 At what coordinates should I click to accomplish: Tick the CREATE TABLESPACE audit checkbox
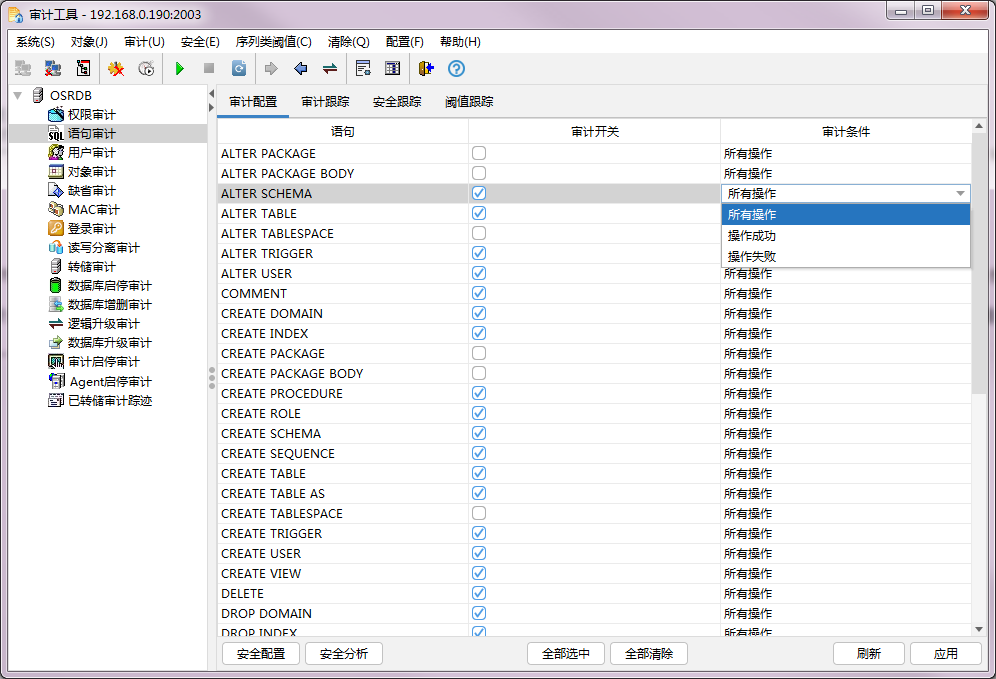click(479, 514)
